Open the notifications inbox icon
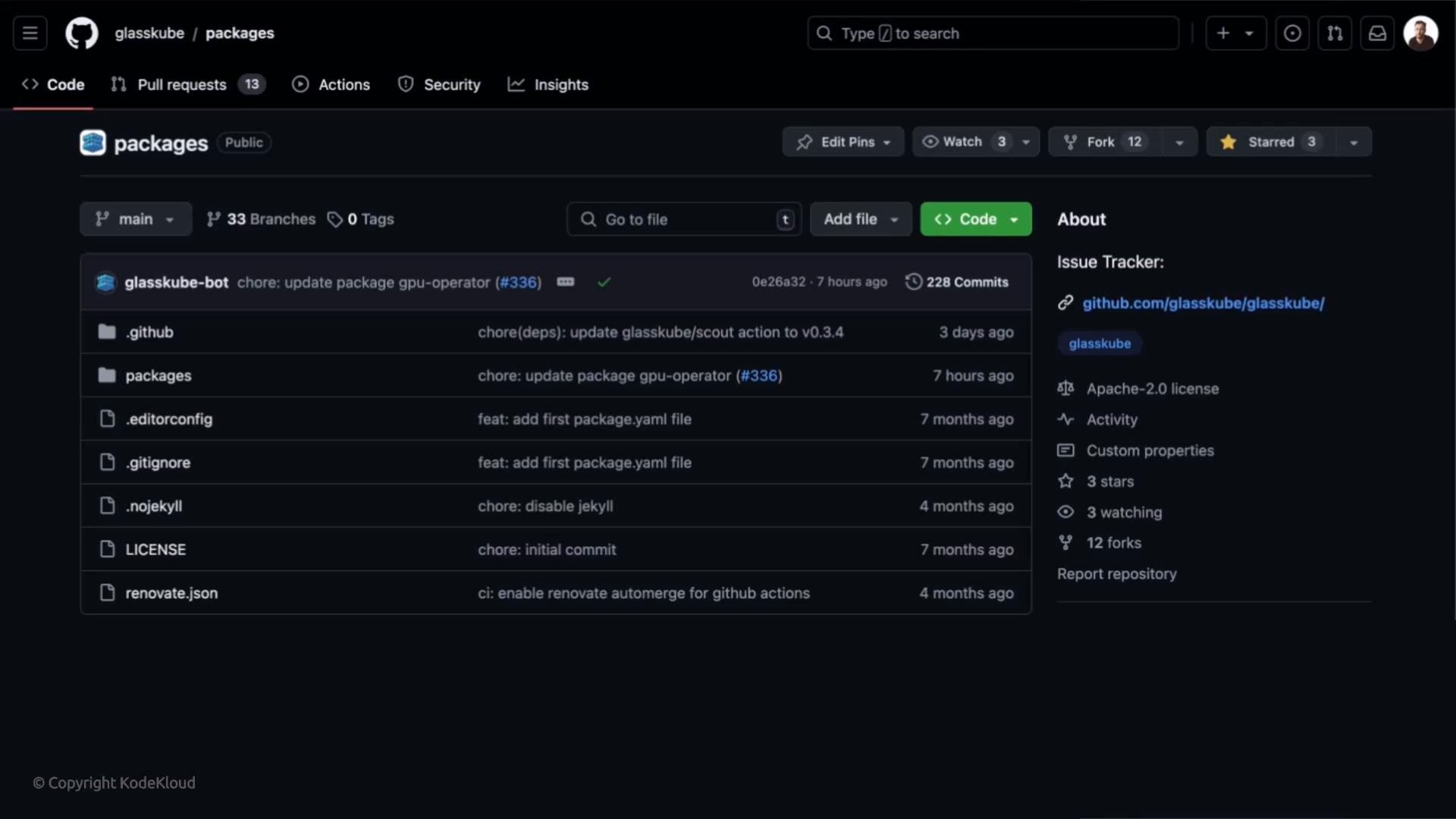This screenshot has width=1456, height=819. point(1377,33)
